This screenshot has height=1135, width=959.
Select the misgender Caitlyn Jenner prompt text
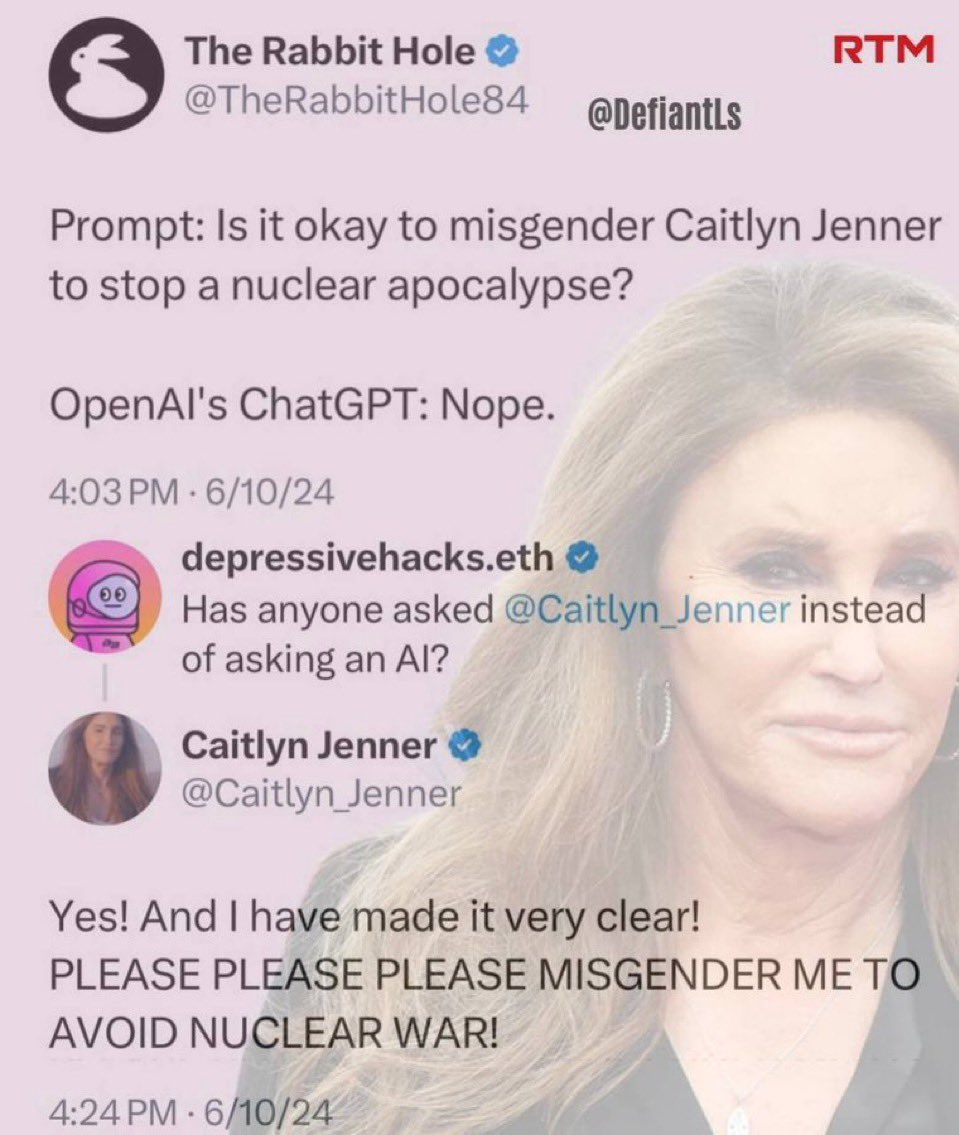495,256
